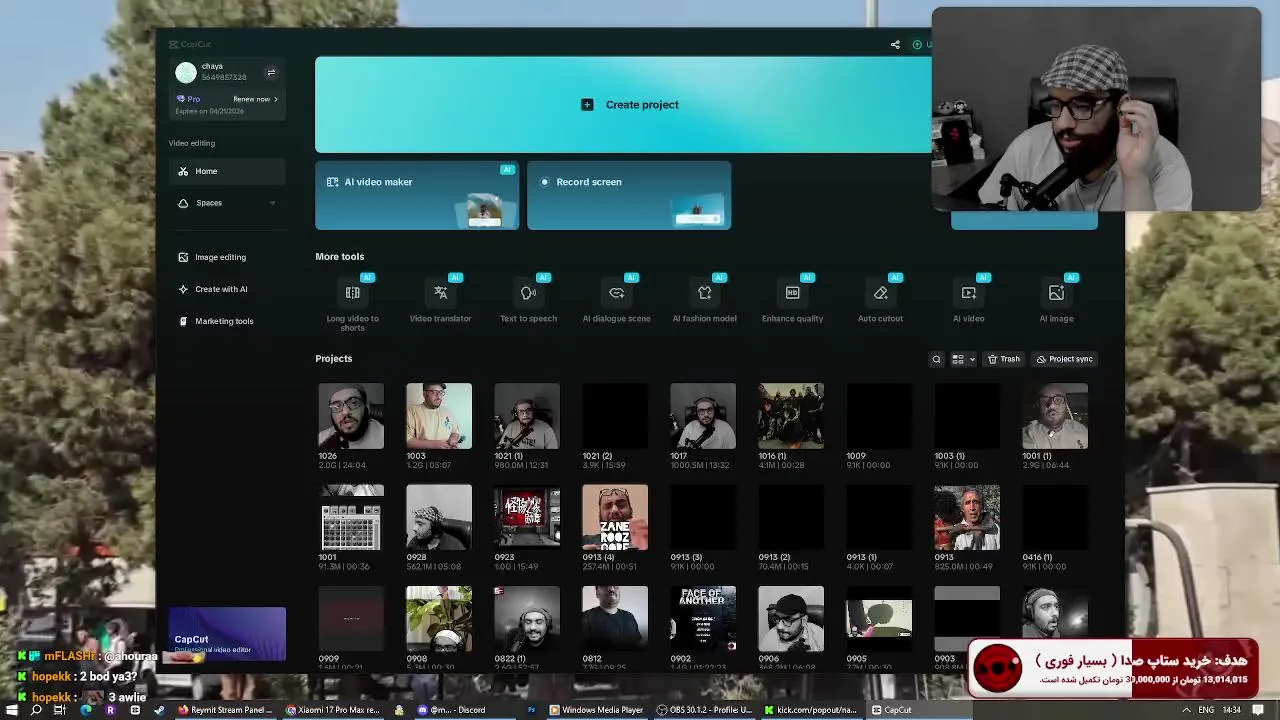Open project 0908 thumbnail
This screenshot has width=1280, height=720.
tap(439, 619)
